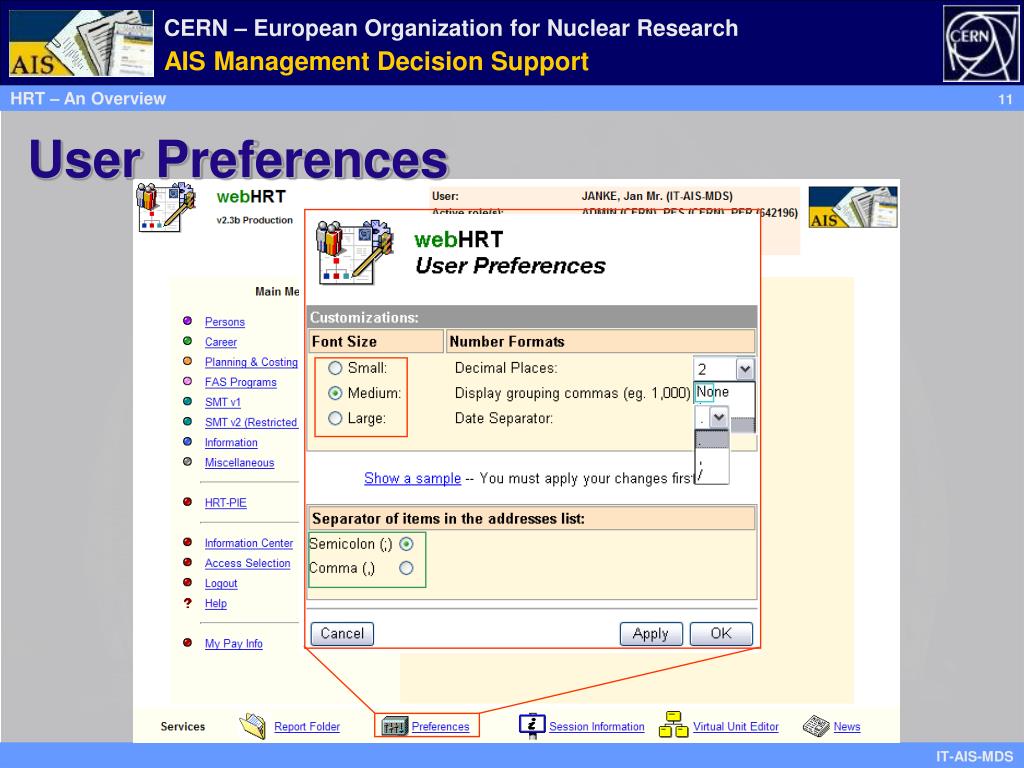Click the News newspaper icon
The width and height of the screenshot is (1024, 768).
click(x=816, y=726)
